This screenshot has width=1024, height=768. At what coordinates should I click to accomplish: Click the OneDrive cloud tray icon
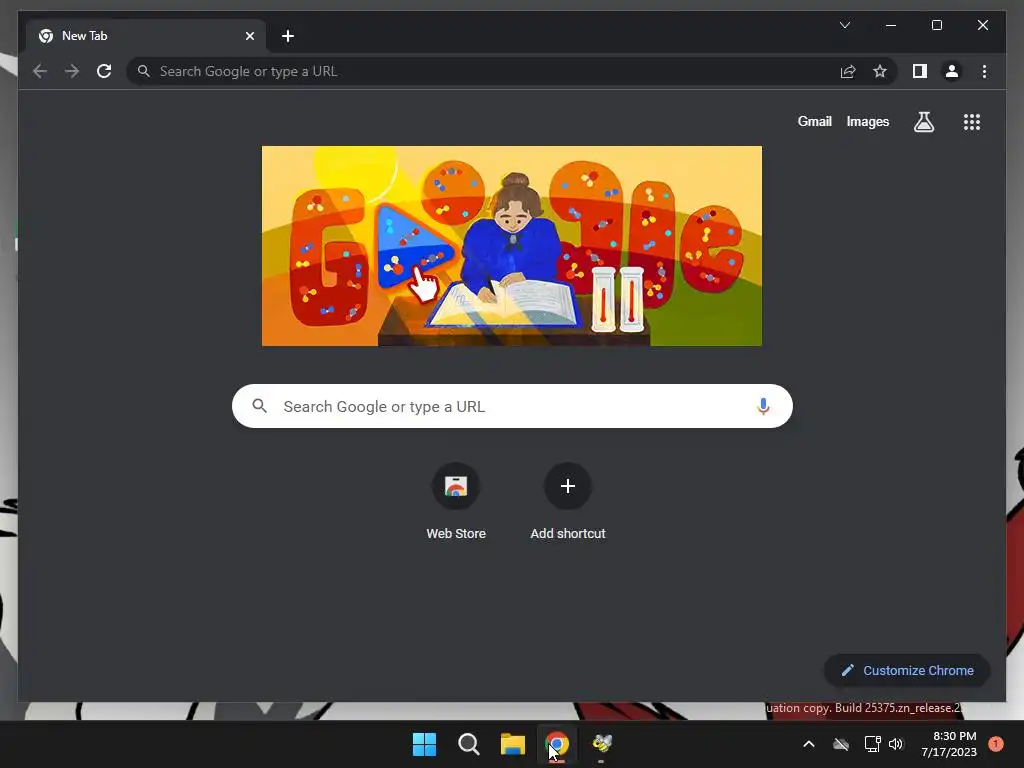pyautogui.click(x=840, y=744)
